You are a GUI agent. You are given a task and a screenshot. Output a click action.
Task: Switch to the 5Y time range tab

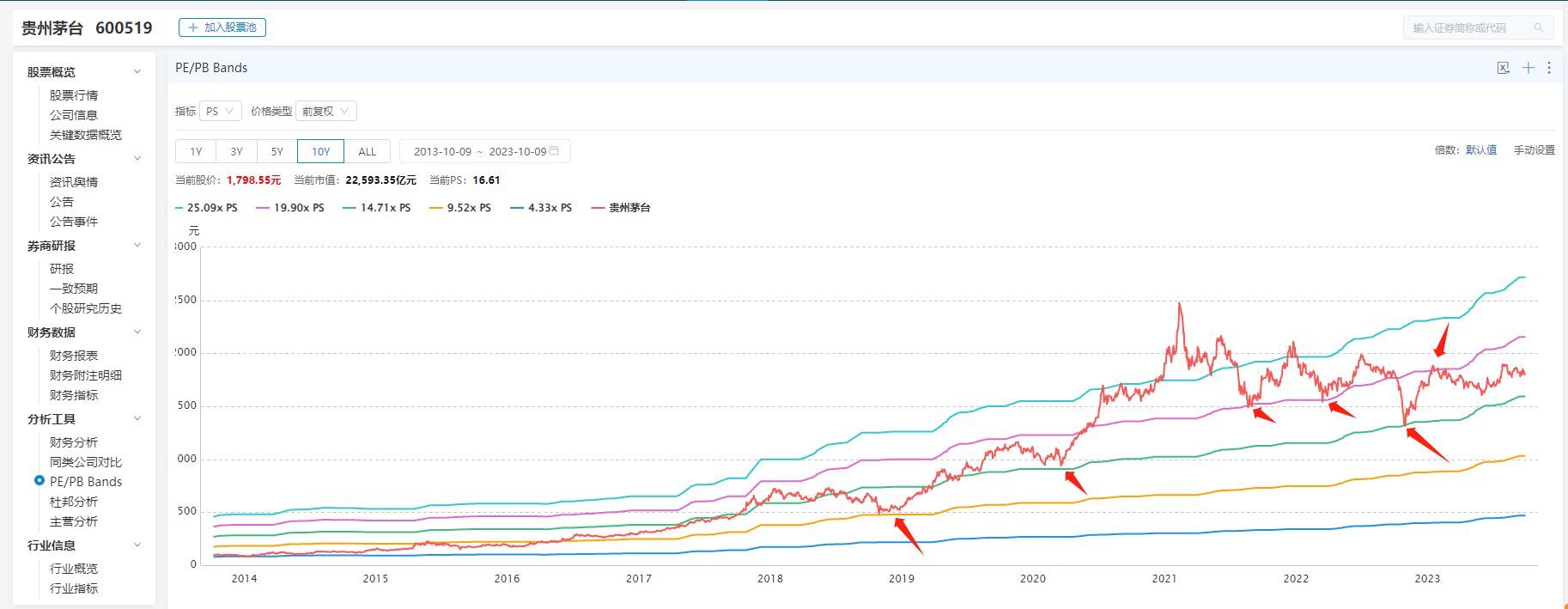277,151
